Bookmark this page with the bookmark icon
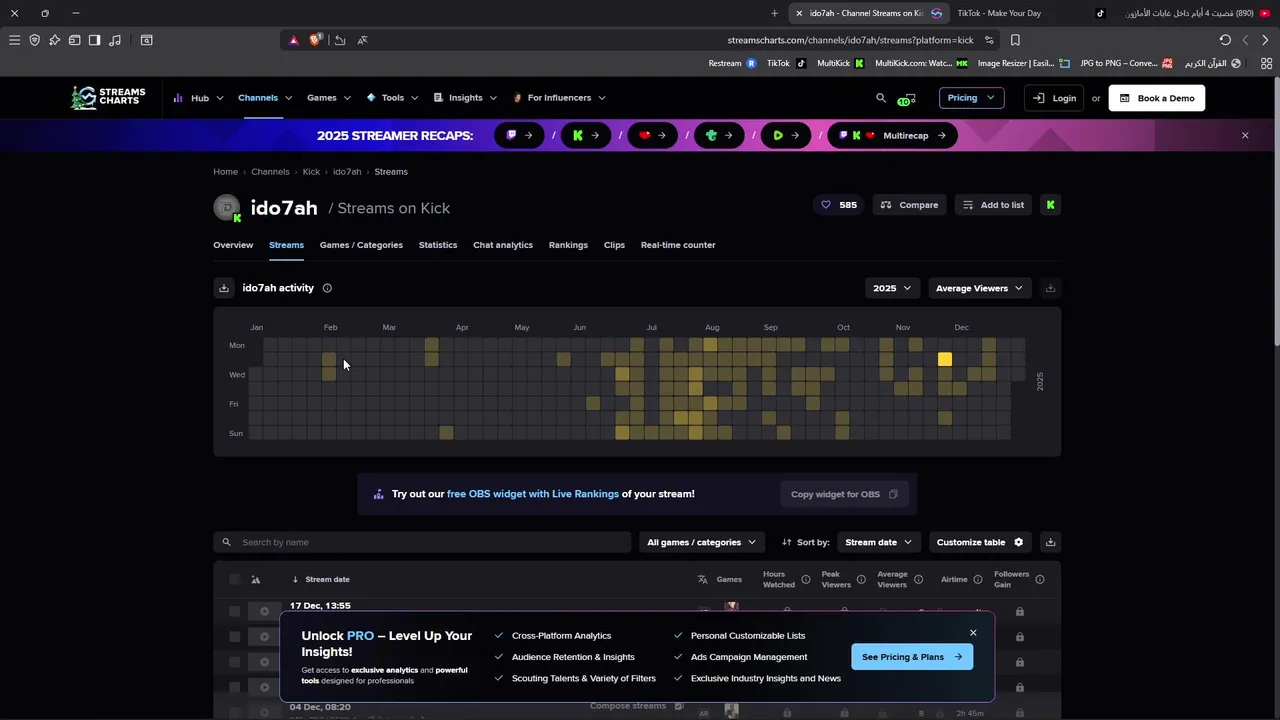Viewport: 1280px width, 720px height. 1015,40
